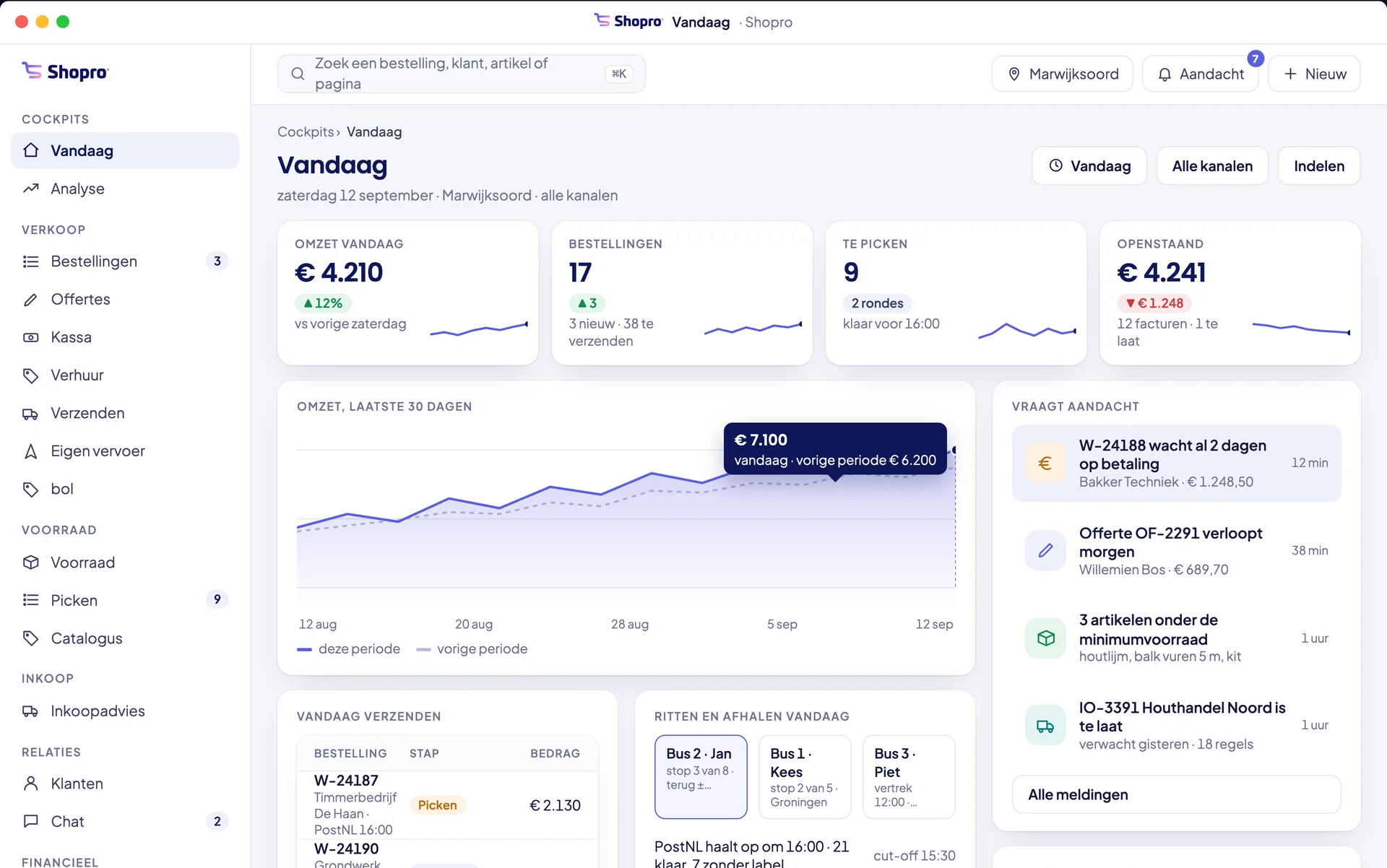1387x868 pixels.
Task: Click the Bestellingen list icon
Action: pos(30,261)
